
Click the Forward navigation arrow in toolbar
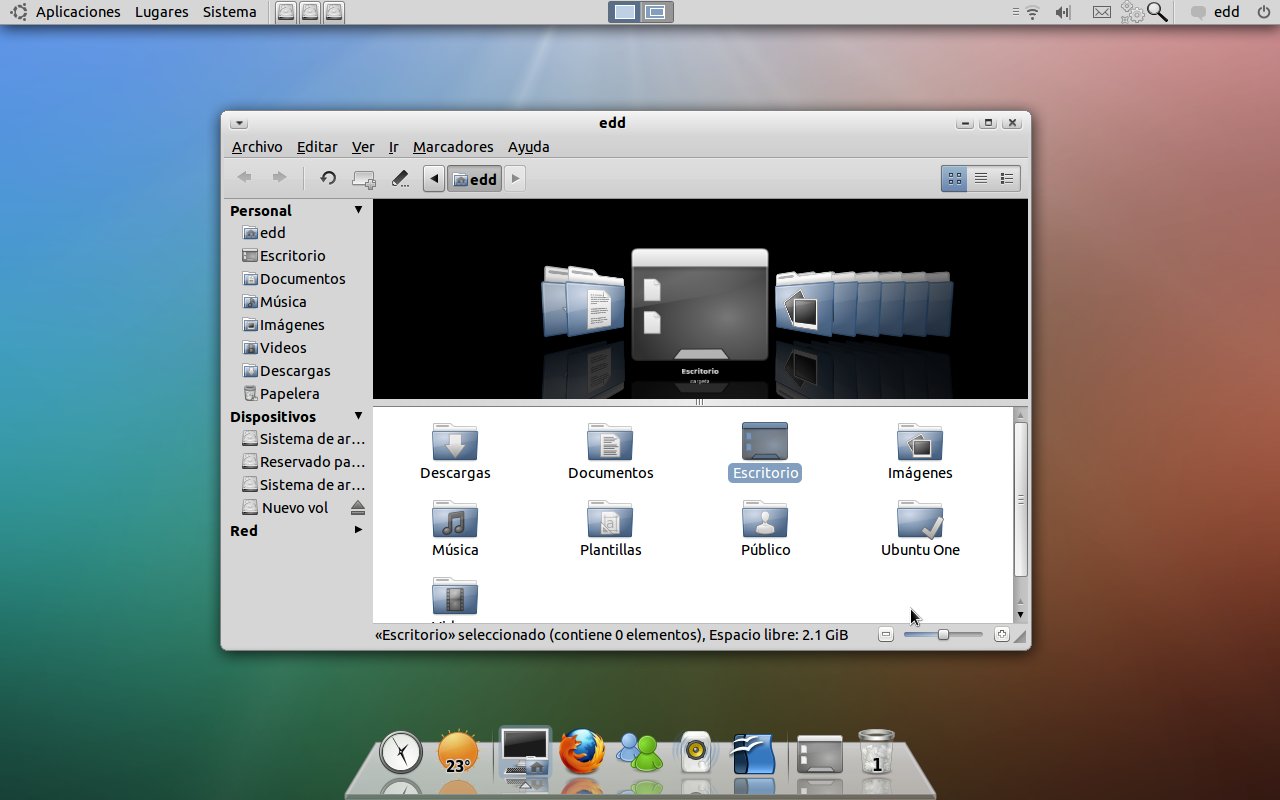click(279, 178)
